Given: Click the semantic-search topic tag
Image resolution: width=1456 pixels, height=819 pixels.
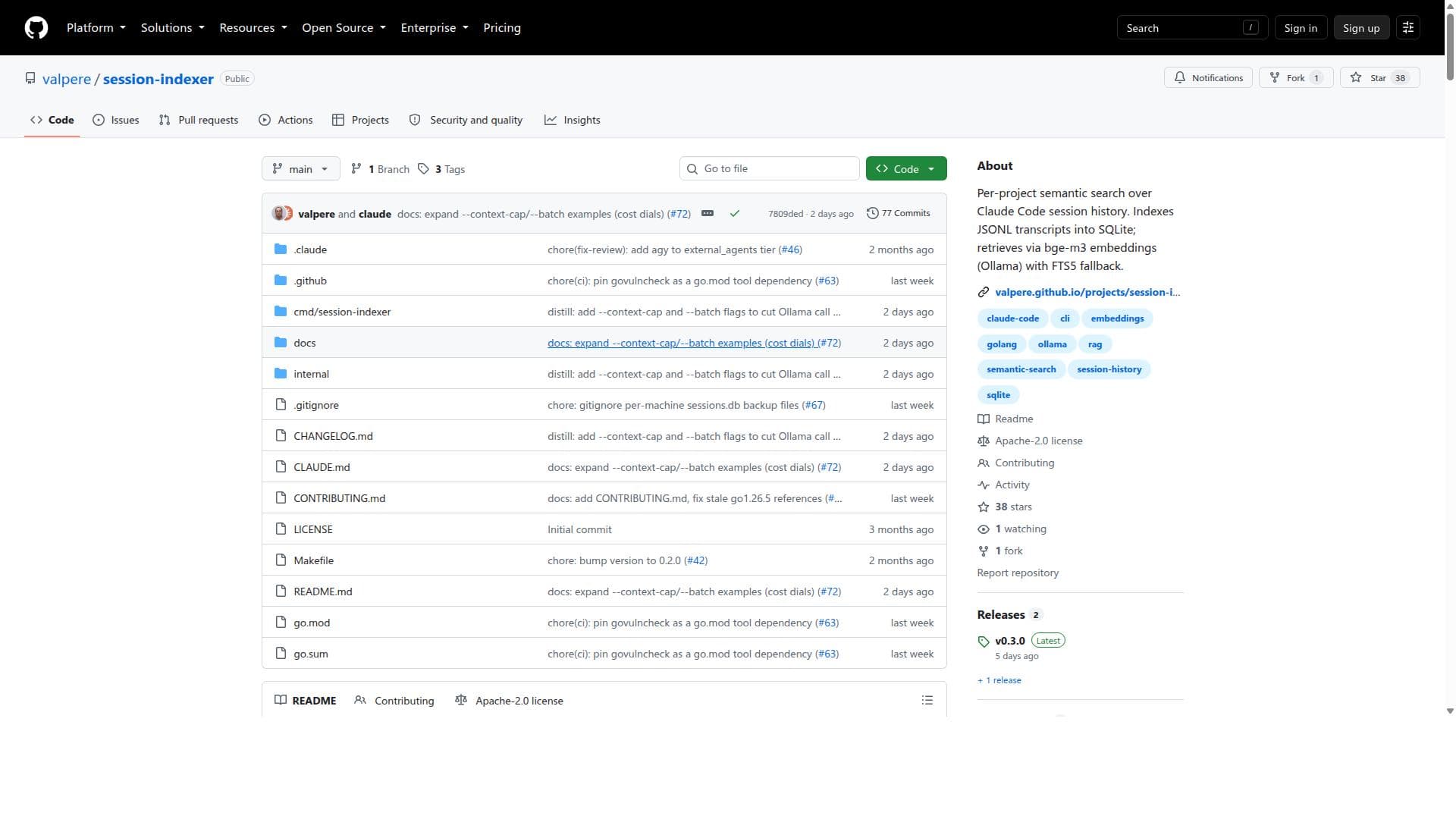Looking at the screenshot, I should [1021, 369].
